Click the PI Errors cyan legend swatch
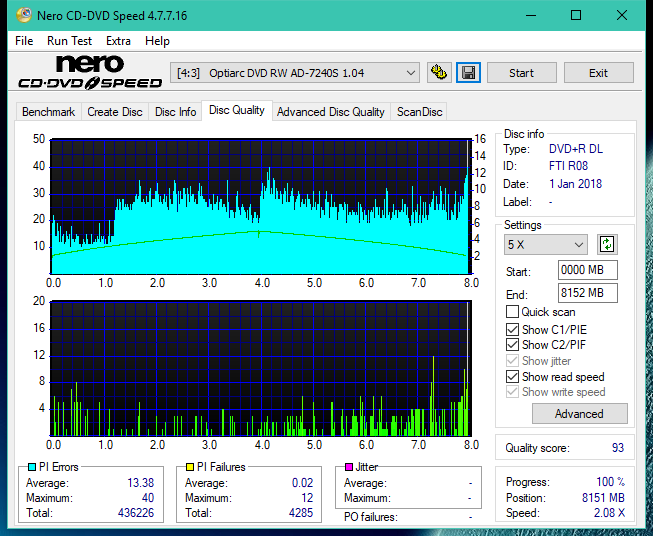The image size is (653, 536). click(32, 467)
